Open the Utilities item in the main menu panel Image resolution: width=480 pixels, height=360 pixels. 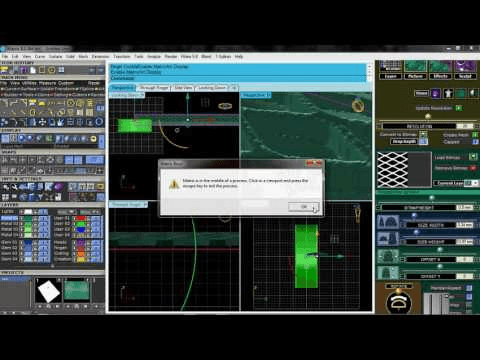point(29,83)
